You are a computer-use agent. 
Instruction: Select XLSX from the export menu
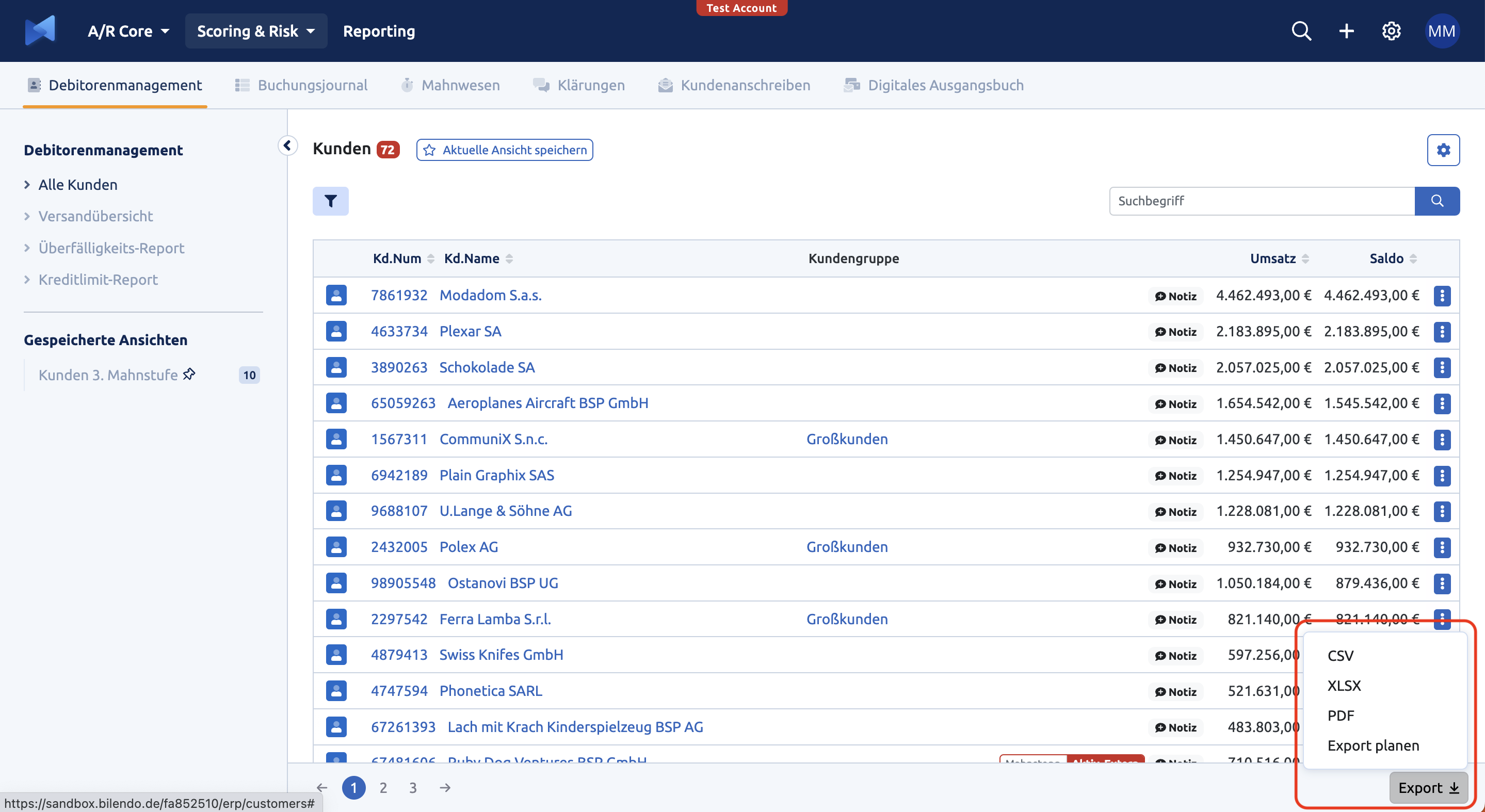(x=1344, y=686)
